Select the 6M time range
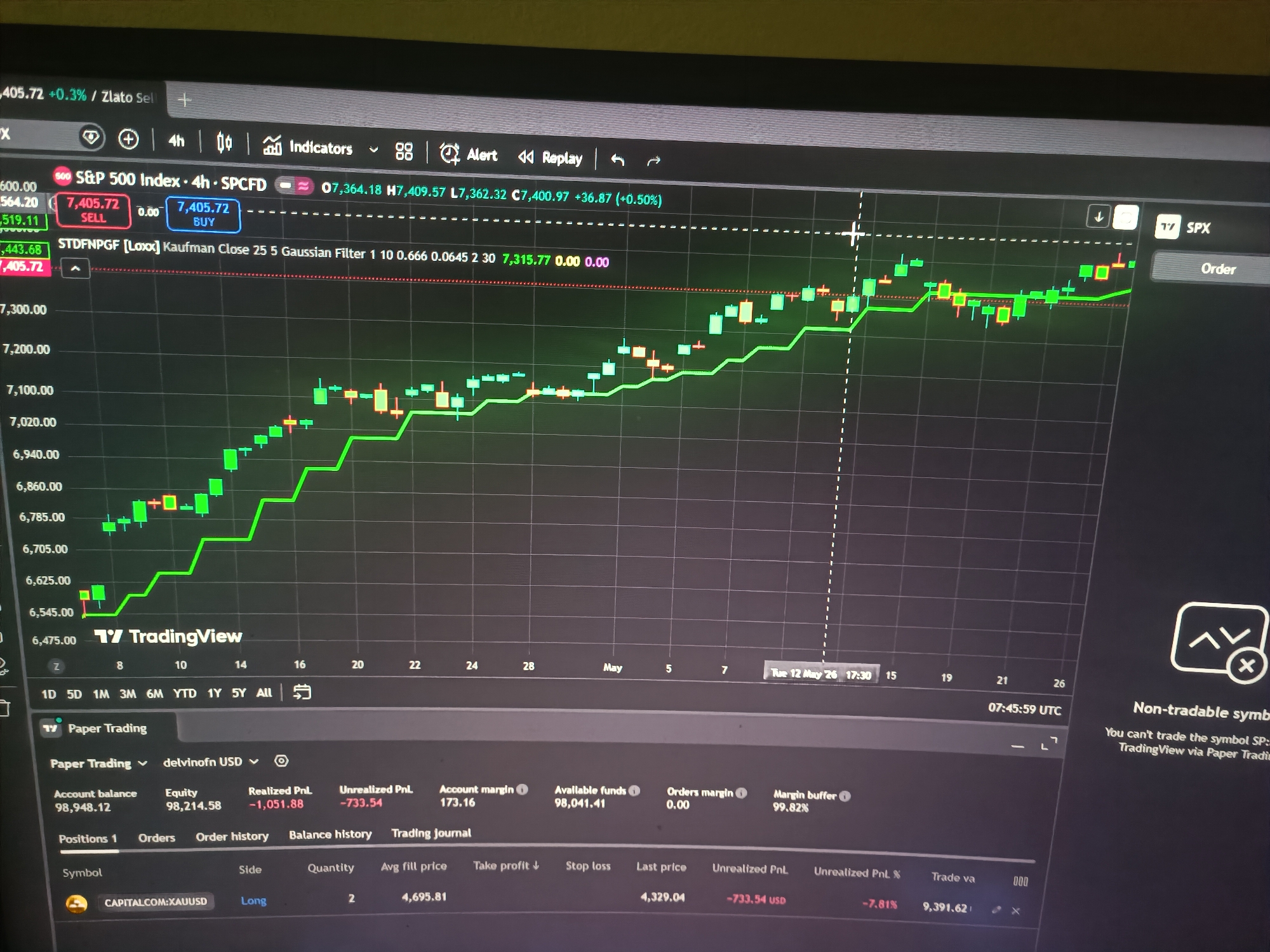 pos(154,694)
